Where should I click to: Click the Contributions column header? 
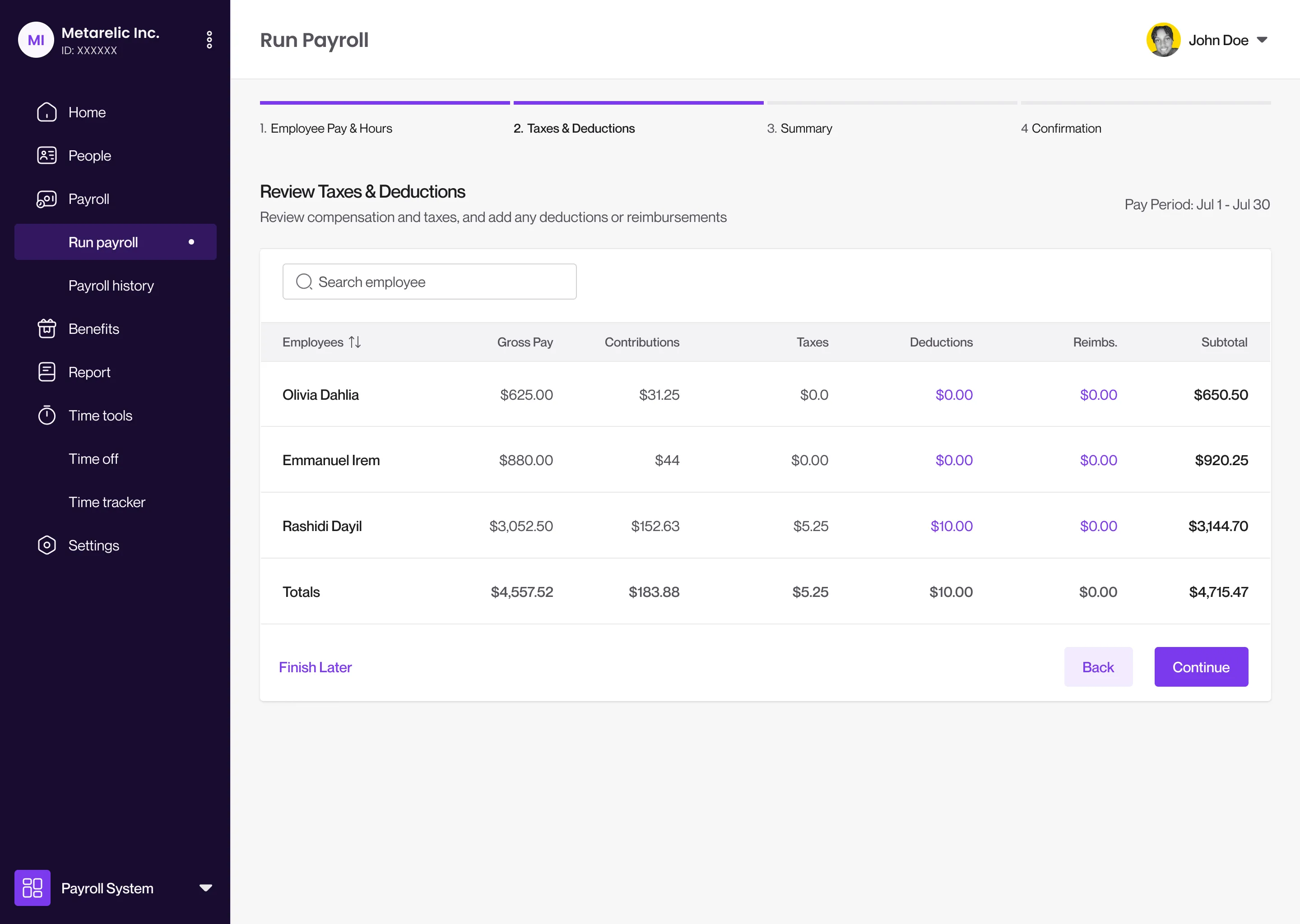point(642,342)
